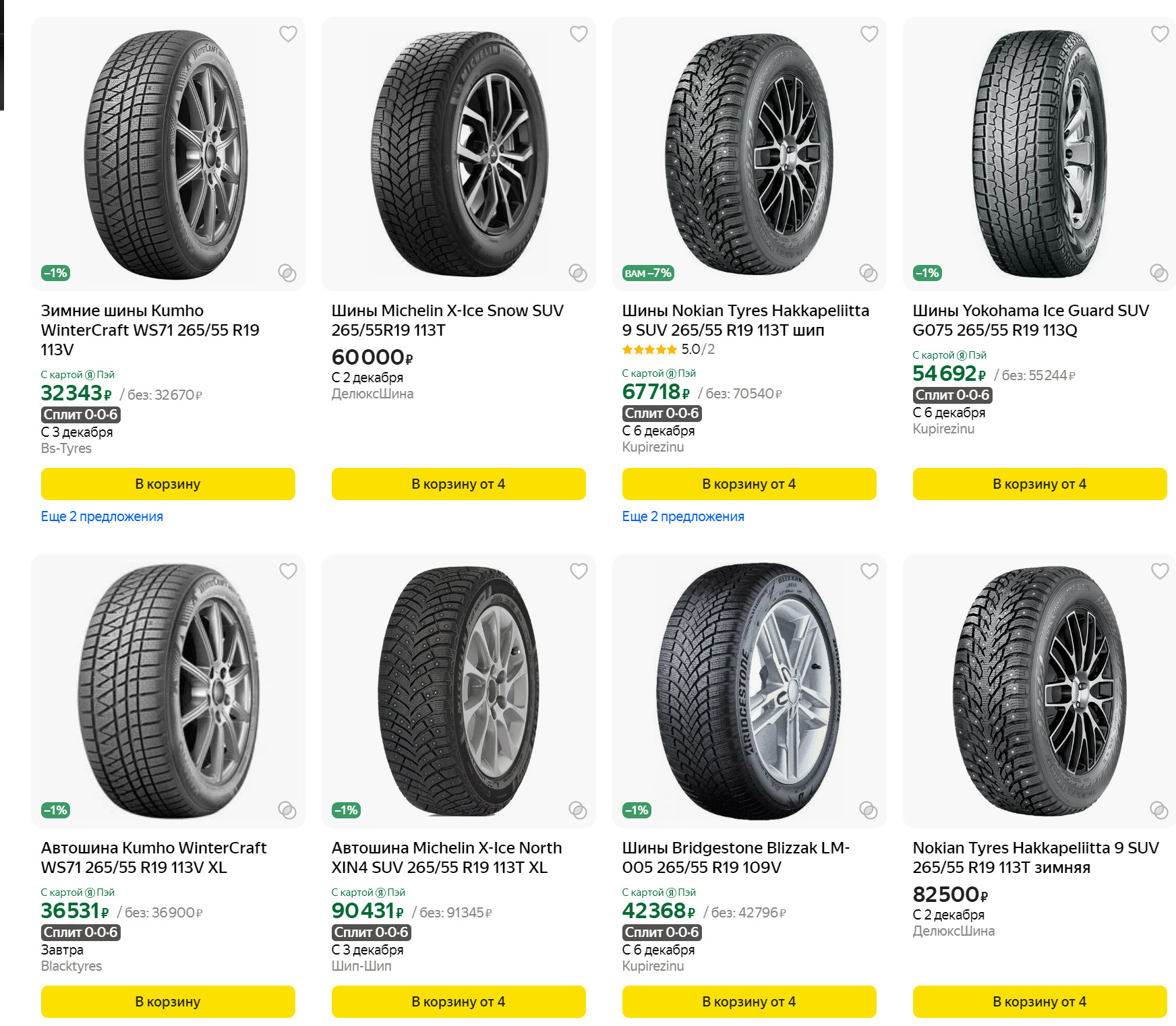Viewport: 1176px width, 1026px height.
Task: Toggle wishlist heart for Michelin X-Ice North
Action: point(579,571)
